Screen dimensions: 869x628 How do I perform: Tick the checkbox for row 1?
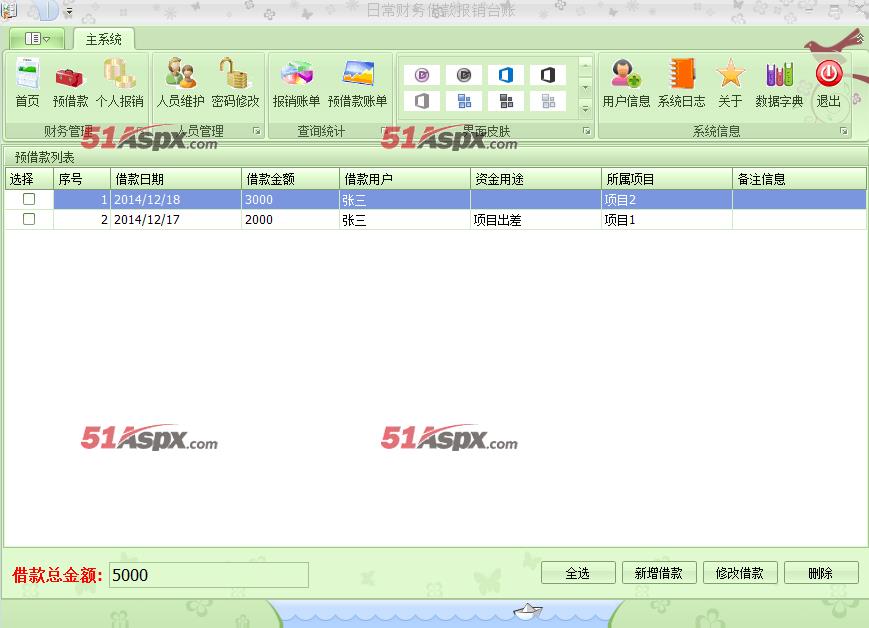(x=29, y=199)
